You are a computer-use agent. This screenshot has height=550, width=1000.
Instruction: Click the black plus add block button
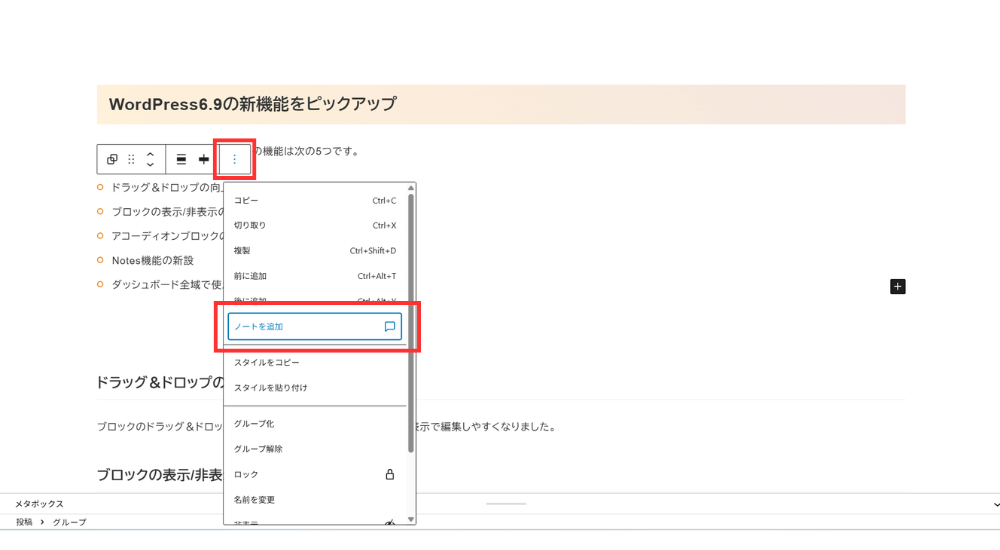tap(897, 287)
